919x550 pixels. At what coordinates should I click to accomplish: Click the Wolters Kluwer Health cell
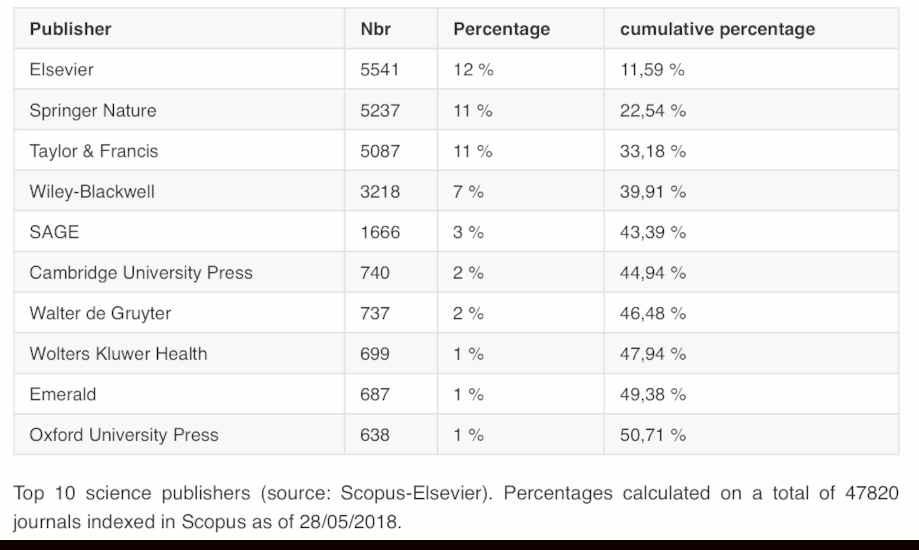pyautogui.click(x=118, y=353)
